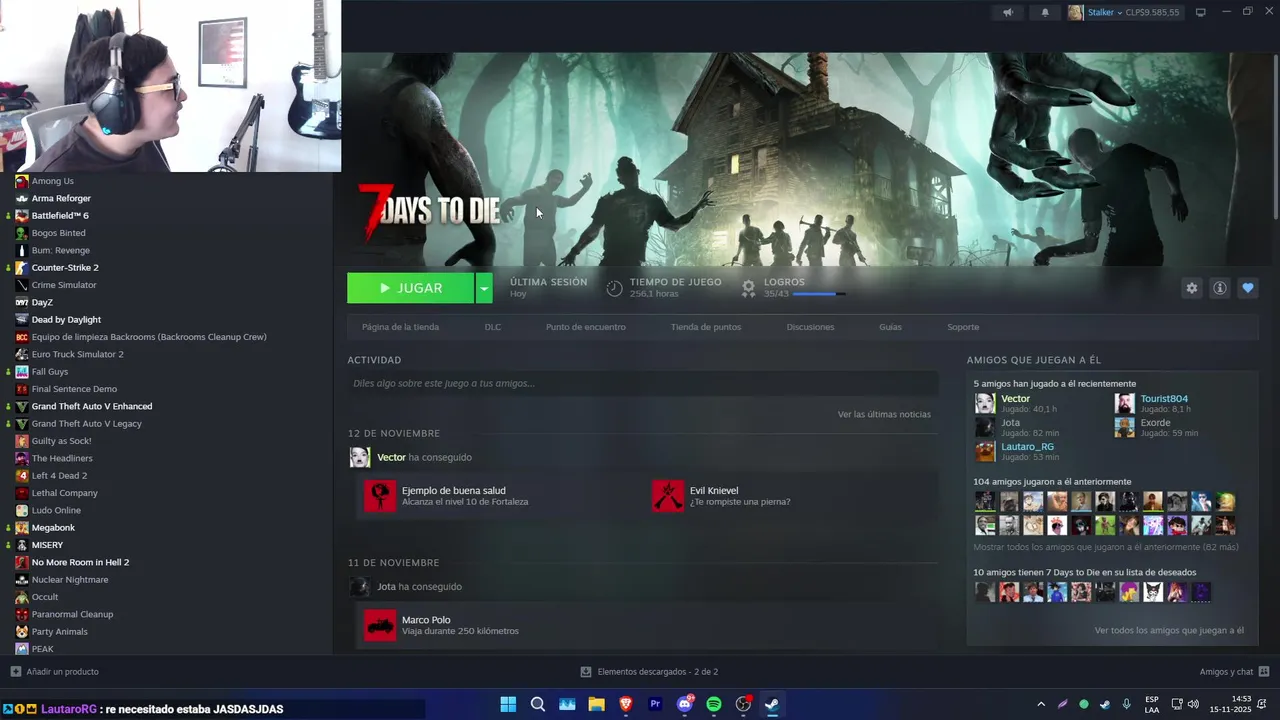Select Crime Simulator in the library
This screenshot has width=1280, height=720.
[64, 285]
